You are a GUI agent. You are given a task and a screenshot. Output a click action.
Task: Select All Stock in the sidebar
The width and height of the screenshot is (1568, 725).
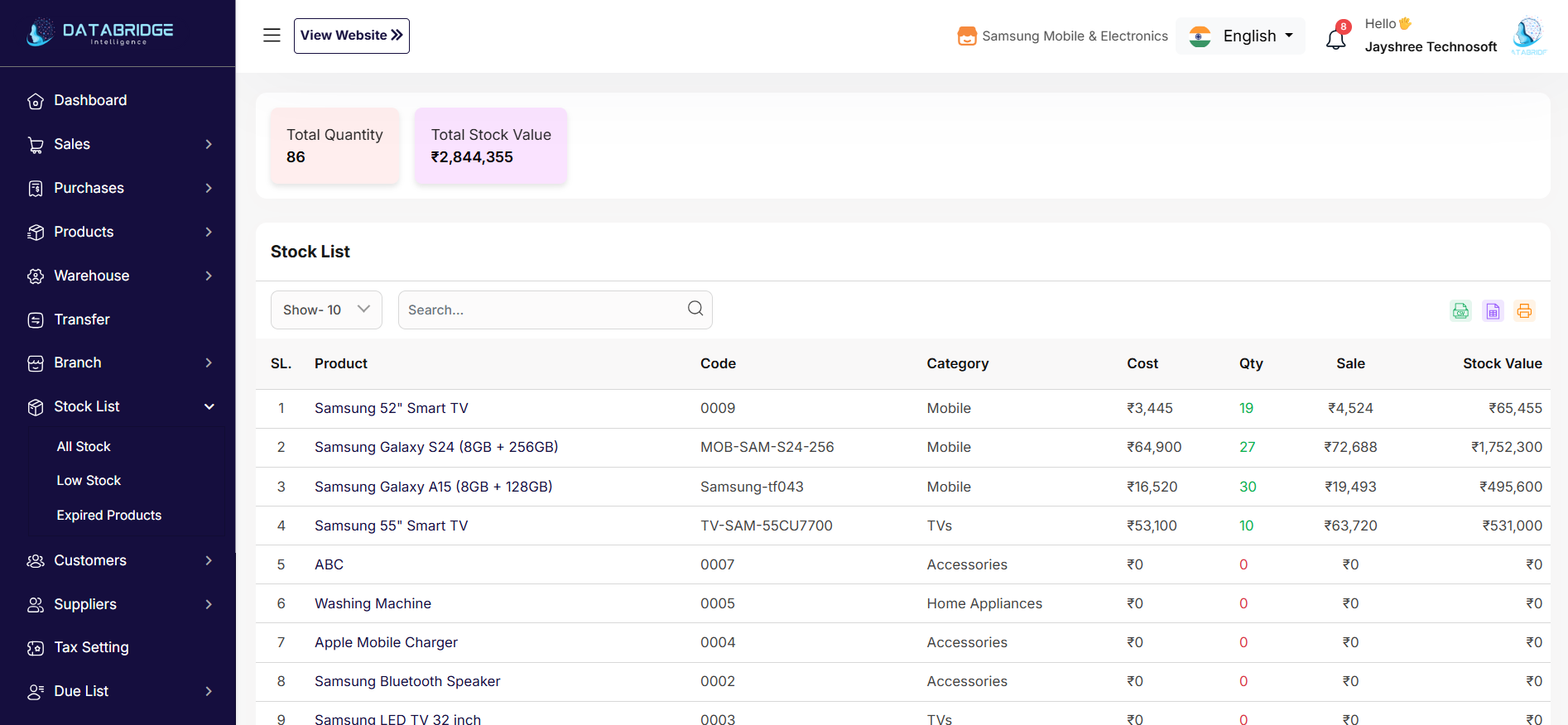click(x=84, y=446)
